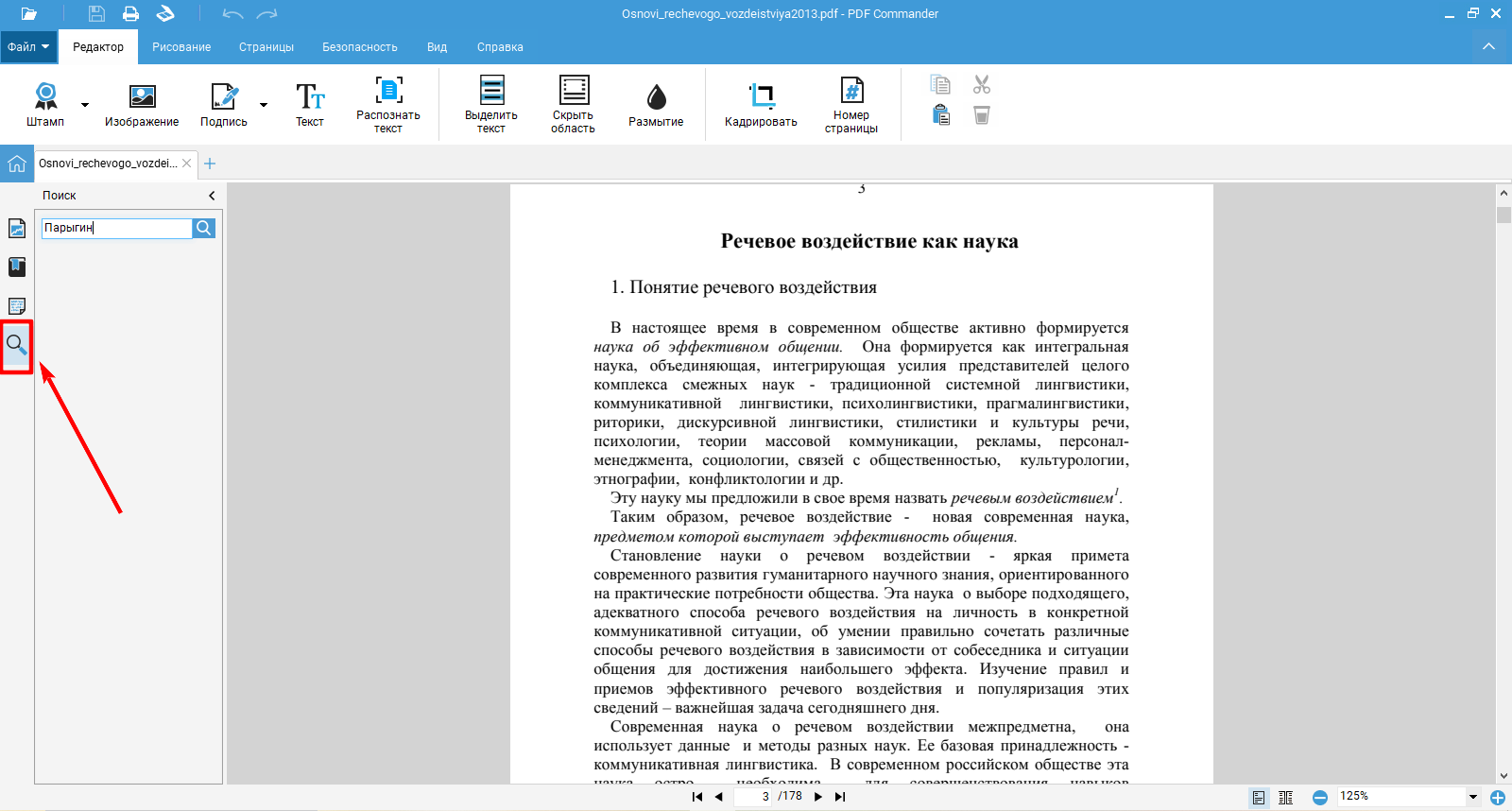Go to the next page
The width and height of the screenshot is (1512, 811).
click(818, 797)
